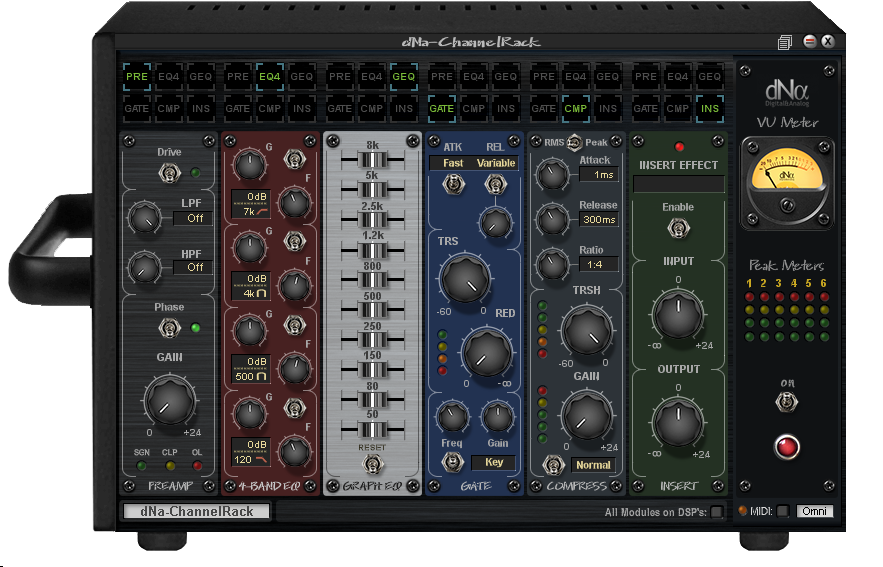
Task: Select the EQ4 slot in second routing group
Action: click(x=270, y=77)
